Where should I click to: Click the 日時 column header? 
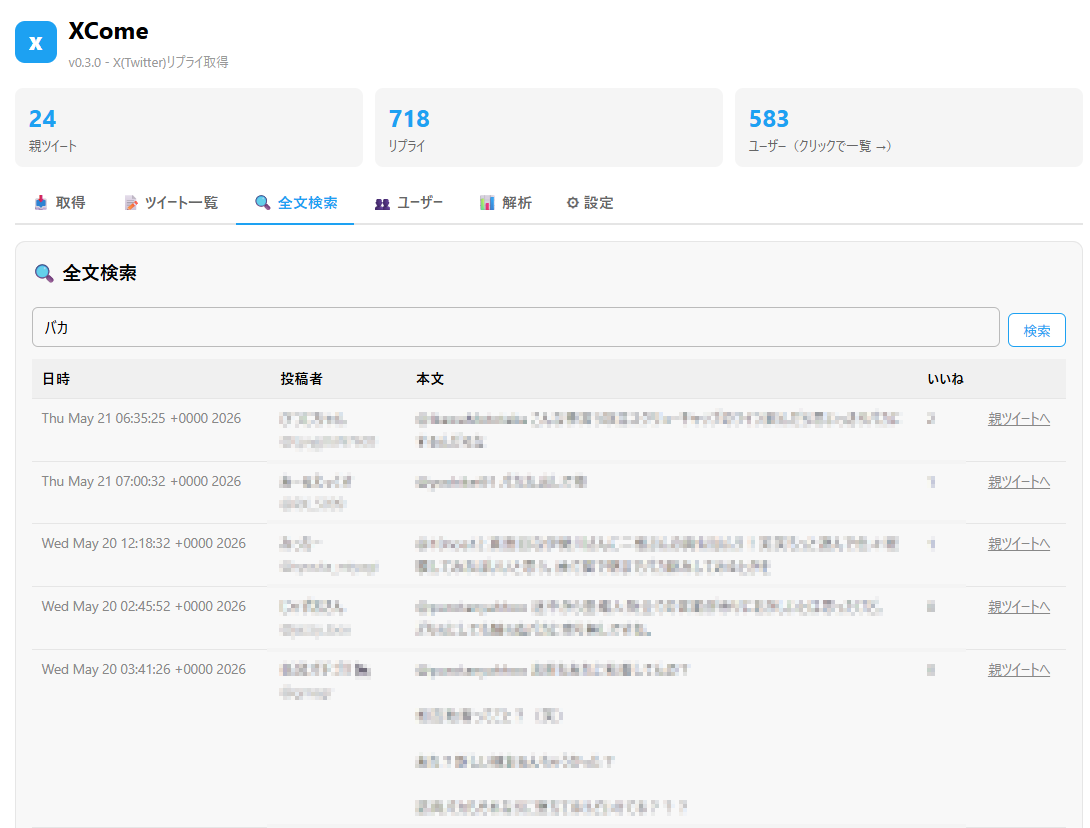(56, 379)
